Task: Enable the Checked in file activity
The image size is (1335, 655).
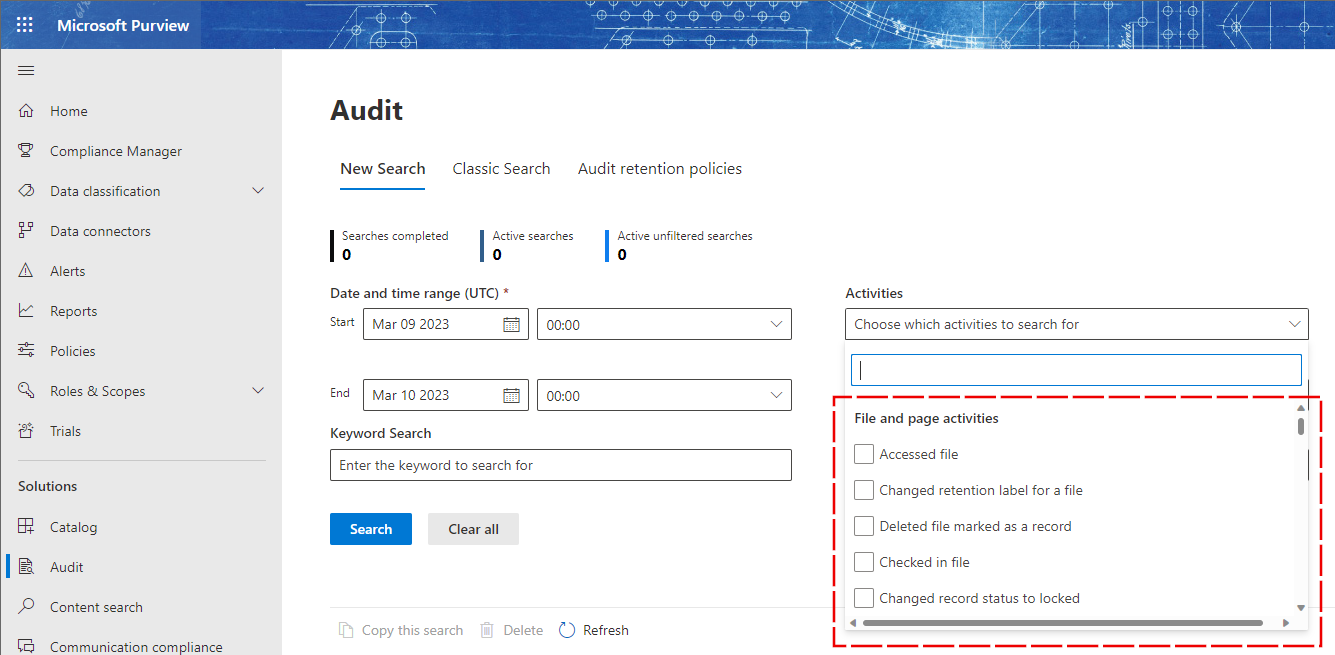Action: [x=864, y=561]
